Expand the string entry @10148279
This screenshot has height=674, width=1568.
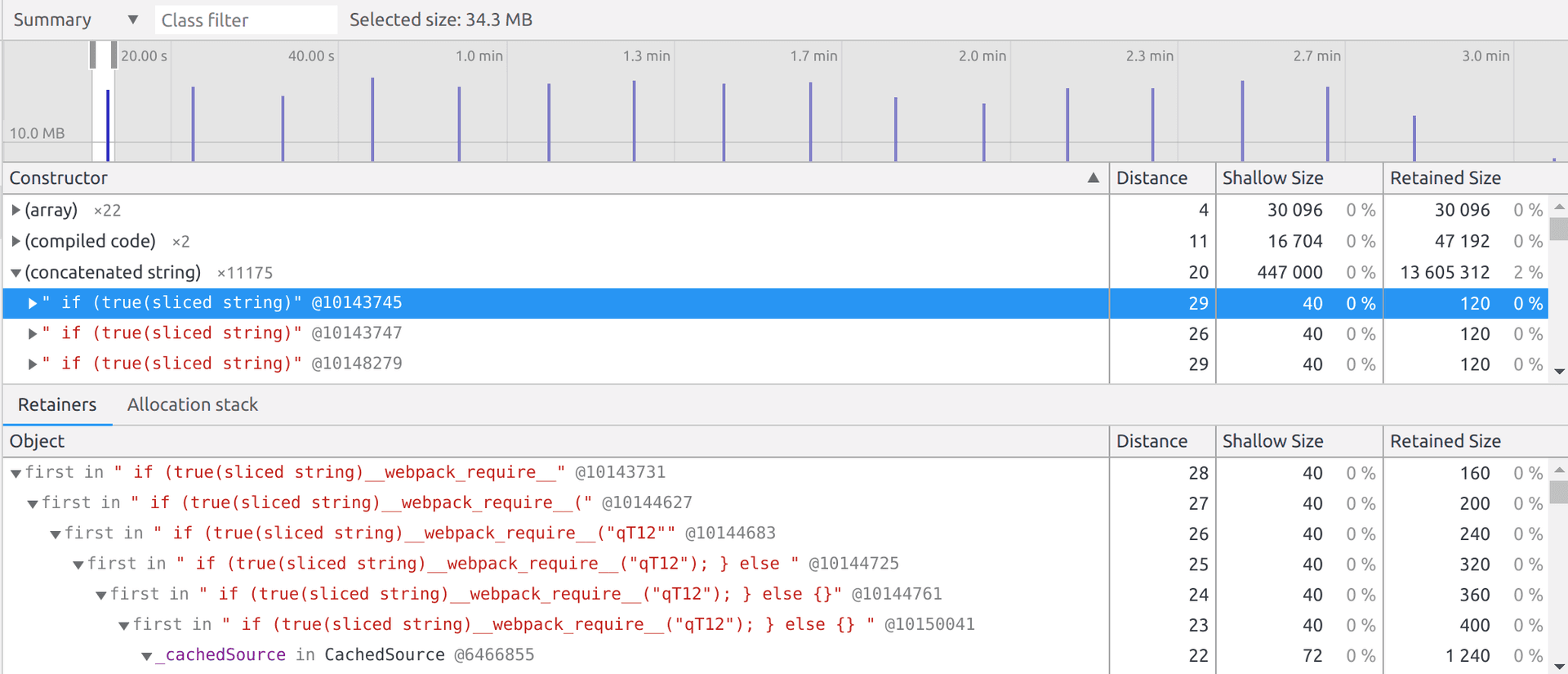click(33, 364)
